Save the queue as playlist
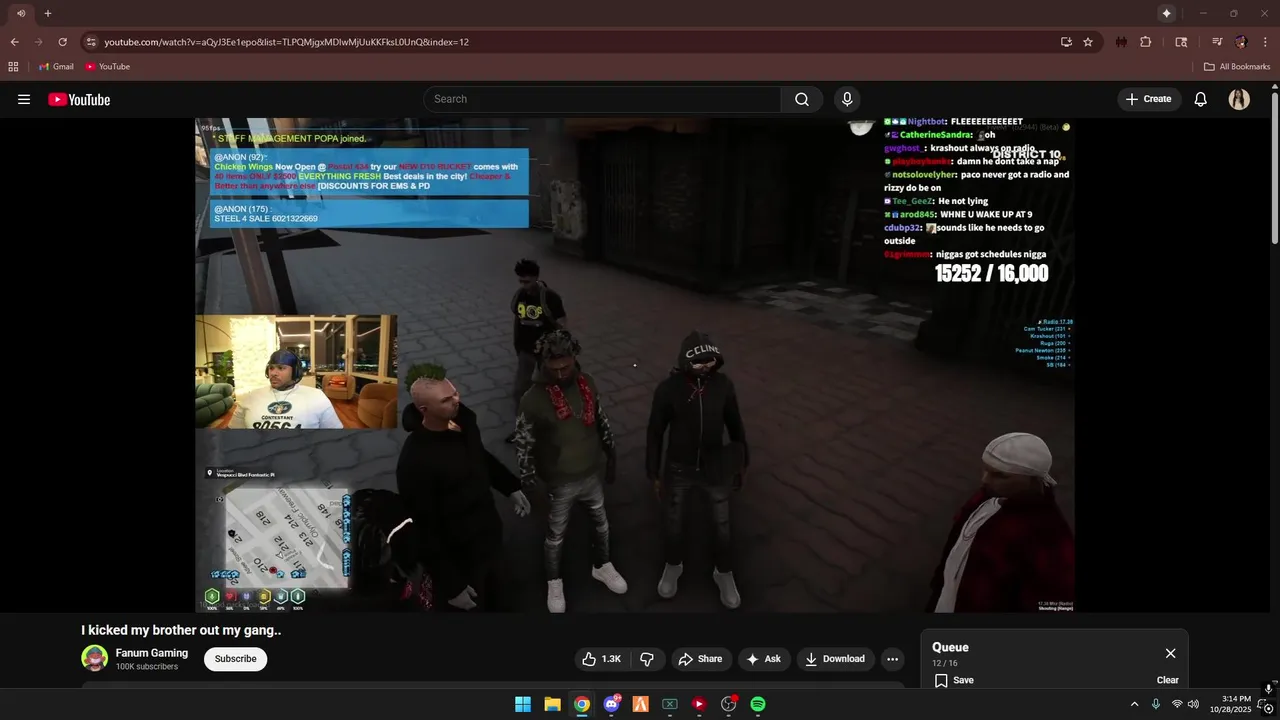The width and height of the screenshot is (1280, 720). point(954,680)
